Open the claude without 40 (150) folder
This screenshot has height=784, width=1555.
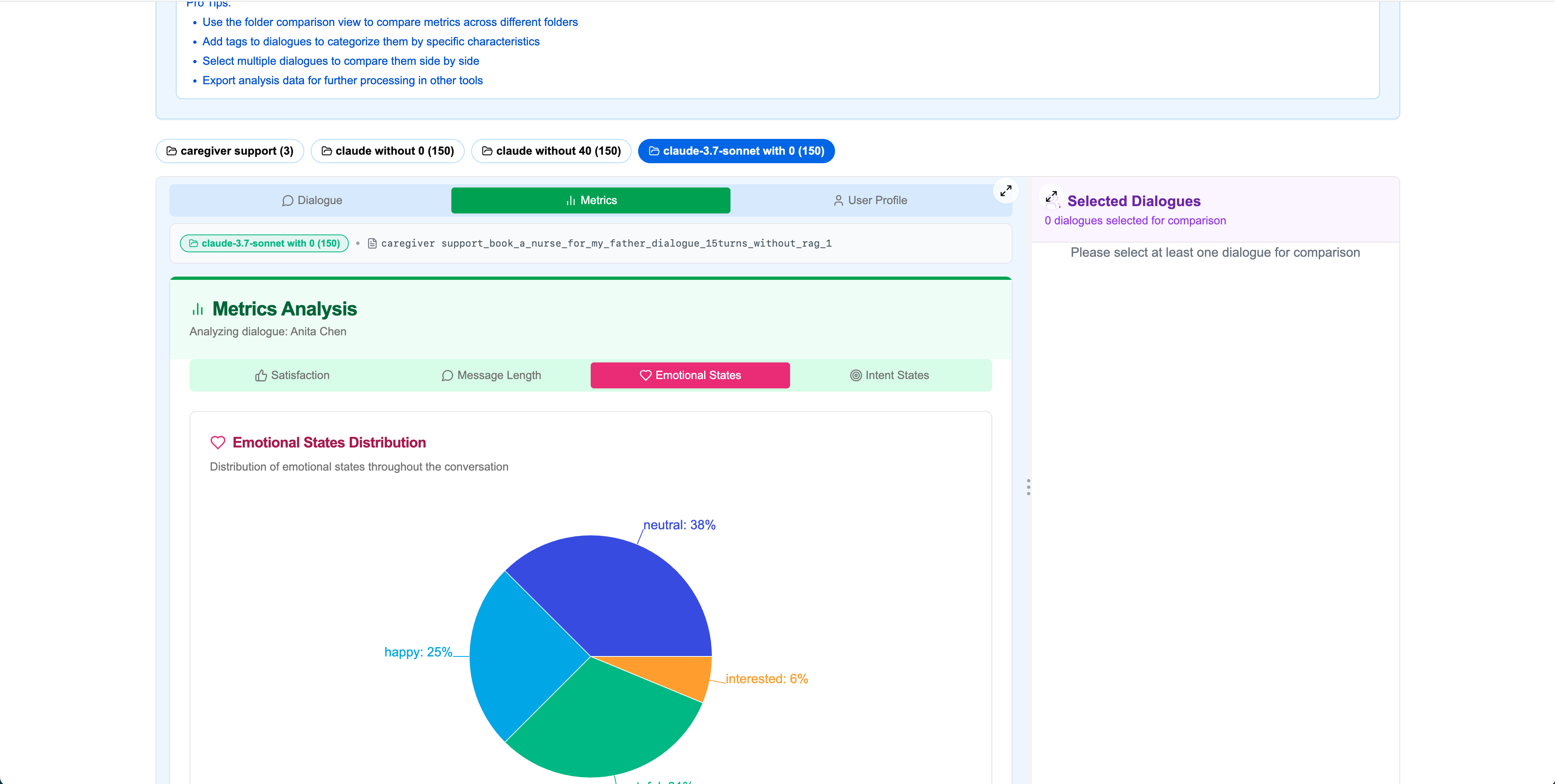coord(551,151)
